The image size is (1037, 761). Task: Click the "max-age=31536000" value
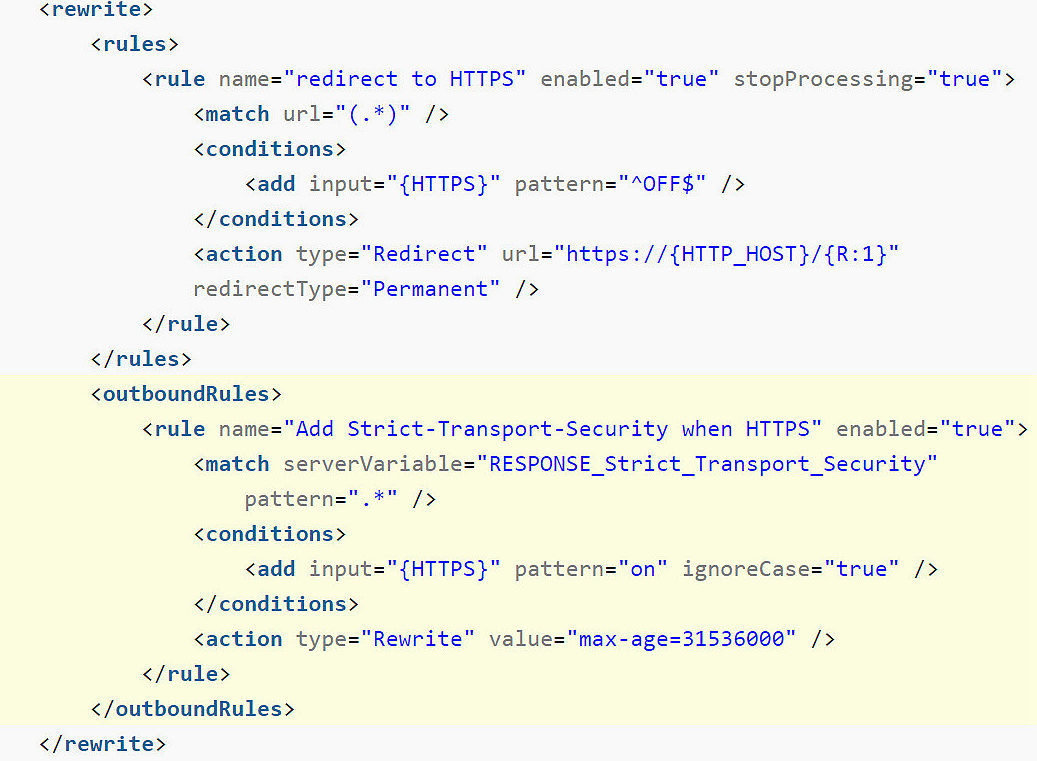[x=681, y=639]
